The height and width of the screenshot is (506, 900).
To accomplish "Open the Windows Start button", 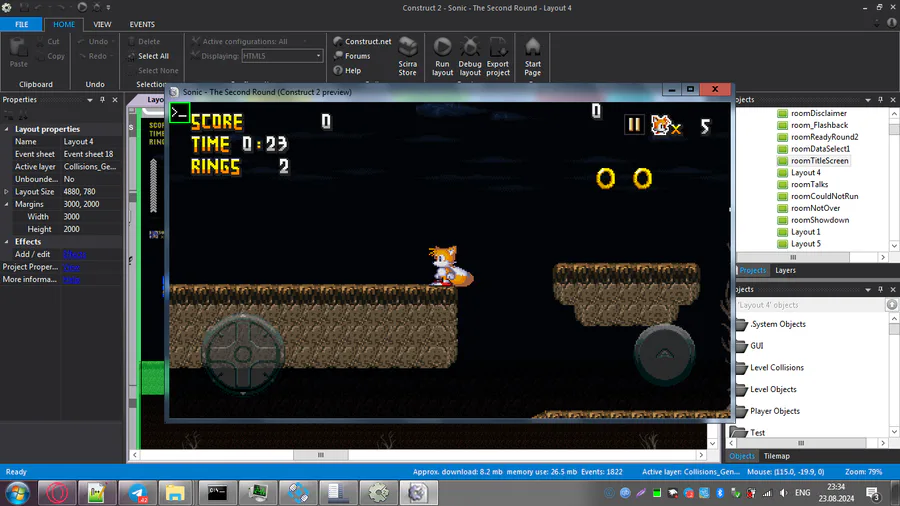I will (x=17, y=493).
